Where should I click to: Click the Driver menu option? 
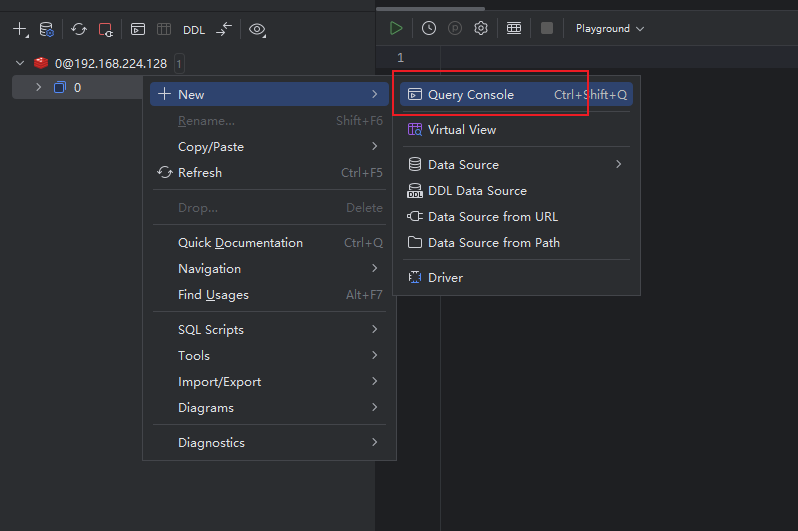click(445, 277)
